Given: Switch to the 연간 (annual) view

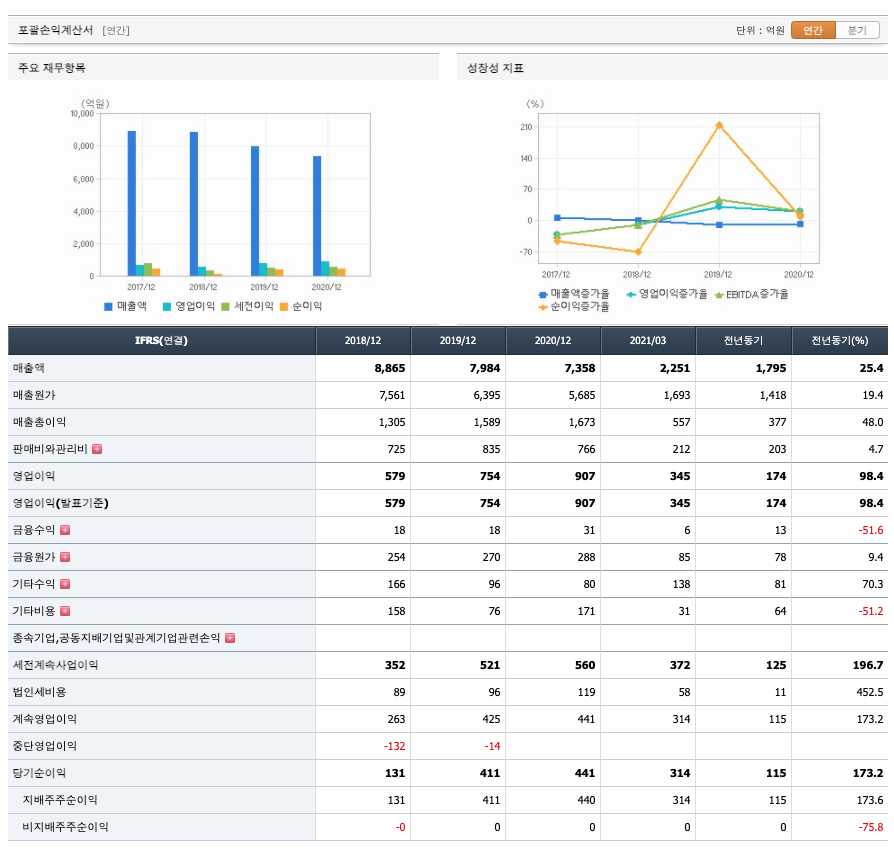Looking at the screenshot, I should click(813, 30).
